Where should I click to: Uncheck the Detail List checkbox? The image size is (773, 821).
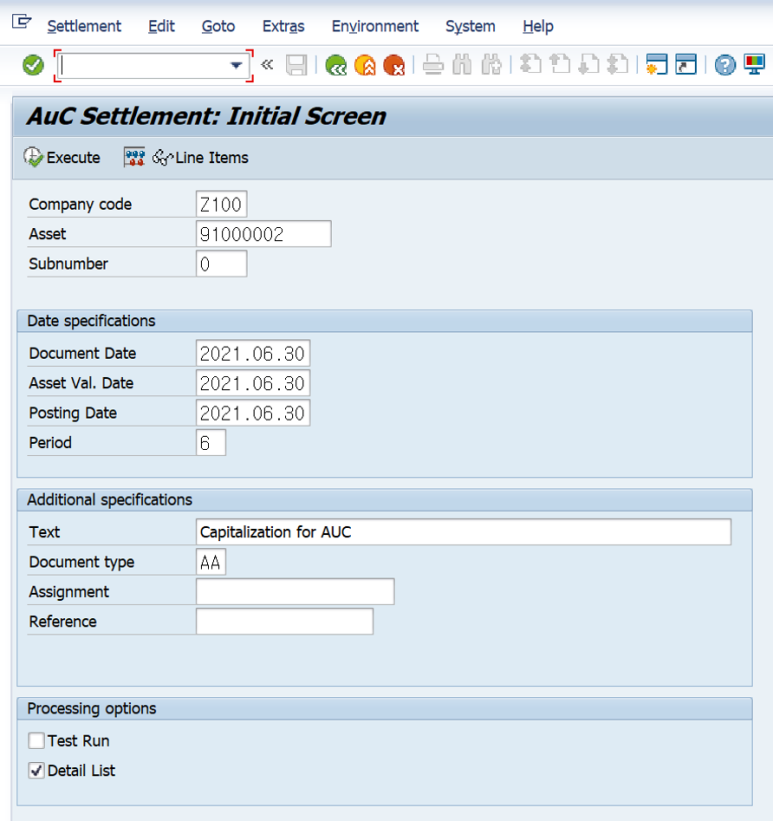click(36, 771)
